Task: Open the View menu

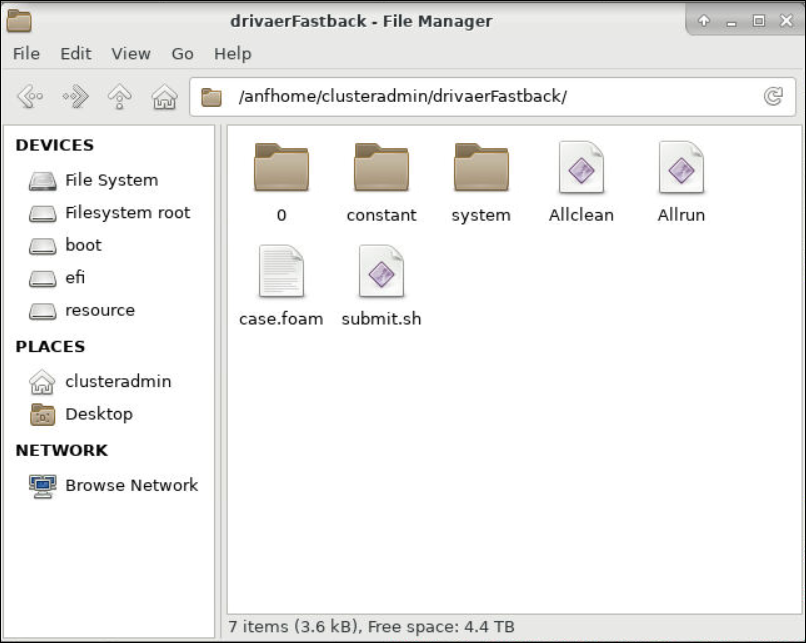Action: pos(131,53)
